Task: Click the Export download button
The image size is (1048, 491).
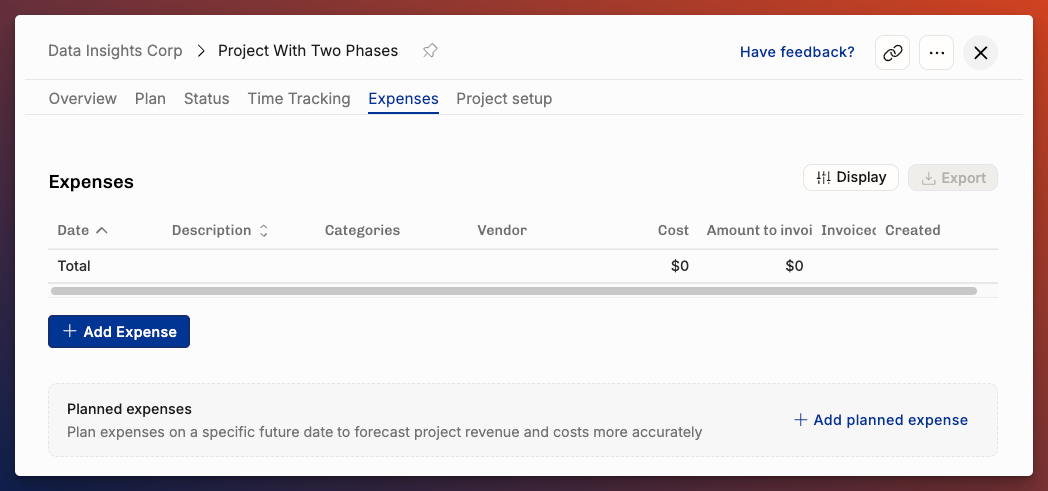Action: (952, 178)
